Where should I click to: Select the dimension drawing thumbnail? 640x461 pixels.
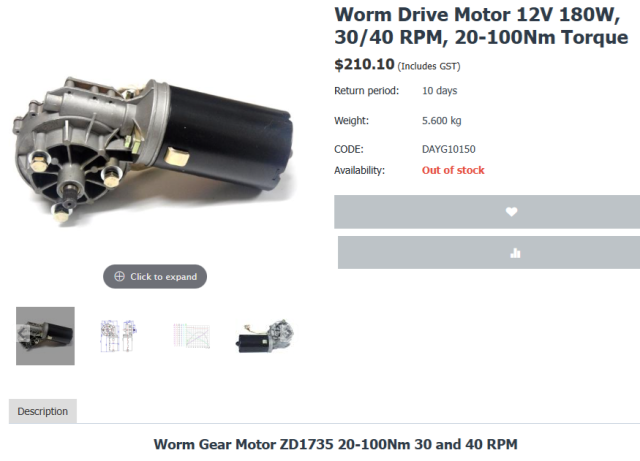coord(118,336)
